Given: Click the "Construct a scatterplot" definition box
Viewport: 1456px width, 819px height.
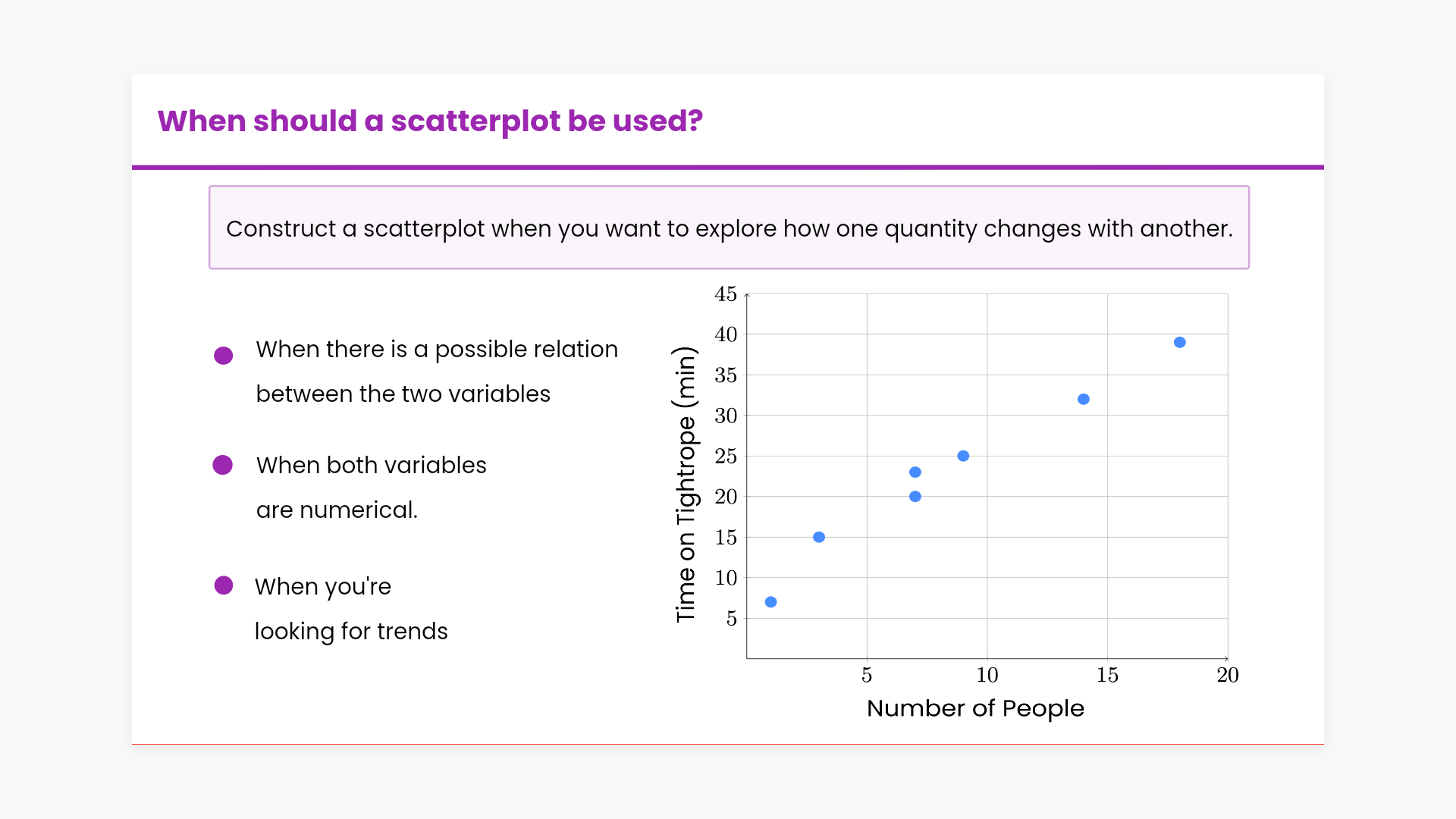Looking at the screenshot, I should click(x=729, y=227).
